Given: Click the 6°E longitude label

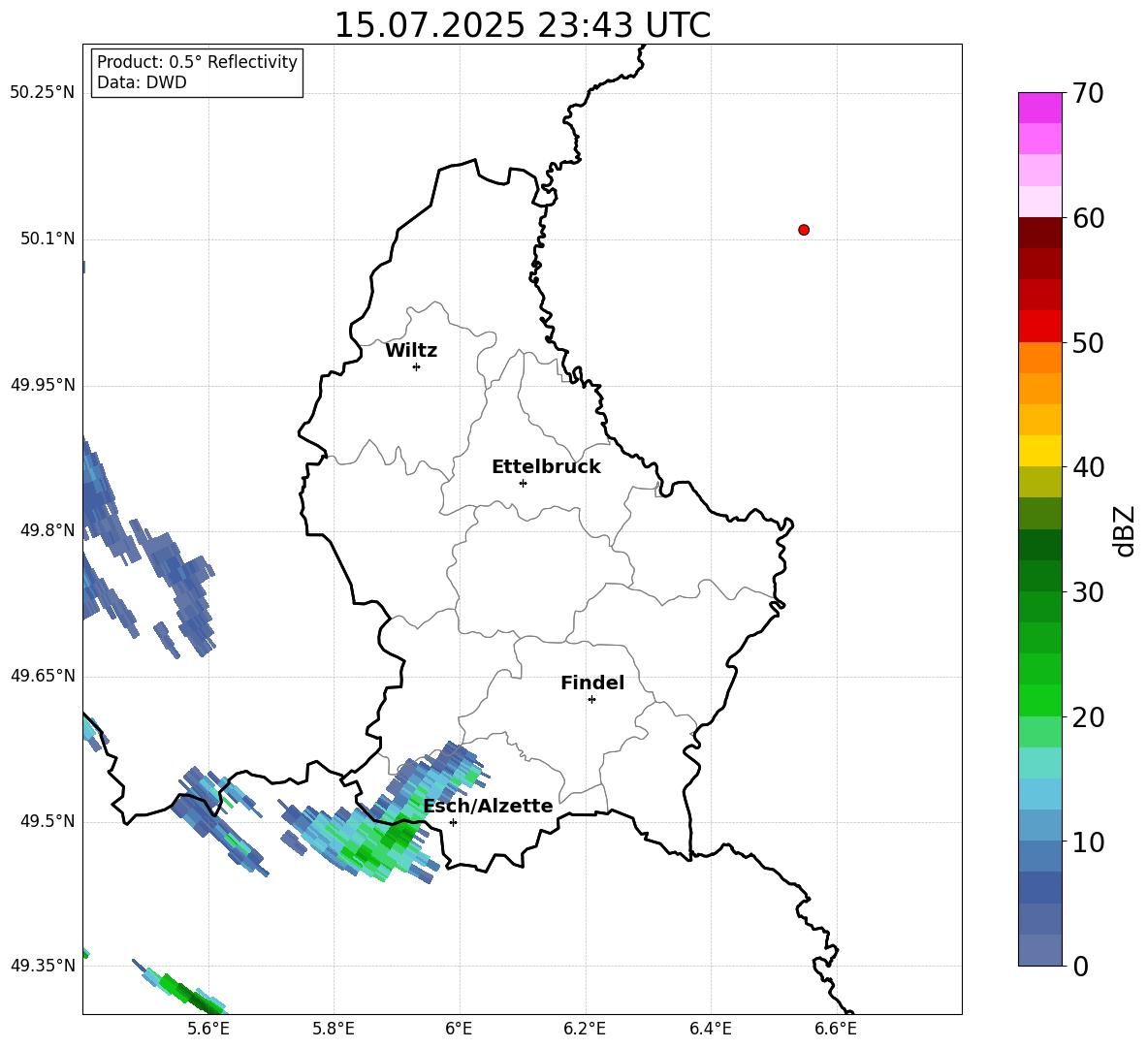Looking at the screenshot, I should [459, 1029].
